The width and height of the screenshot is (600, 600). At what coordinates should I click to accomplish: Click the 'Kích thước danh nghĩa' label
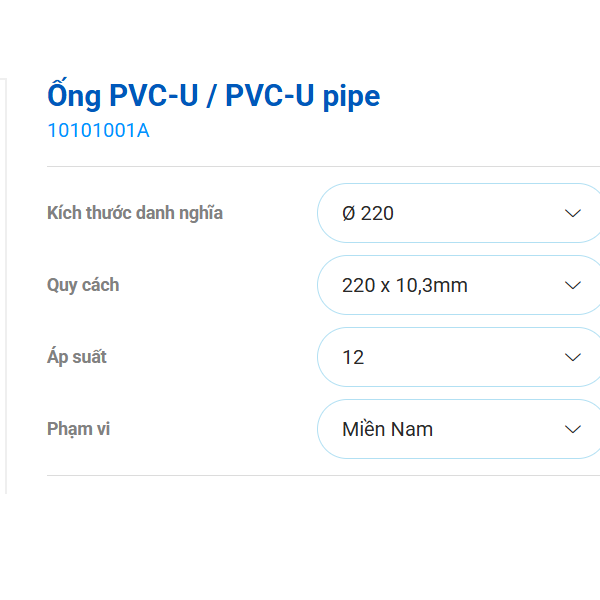pyautogui.click(x=135, y=213)
